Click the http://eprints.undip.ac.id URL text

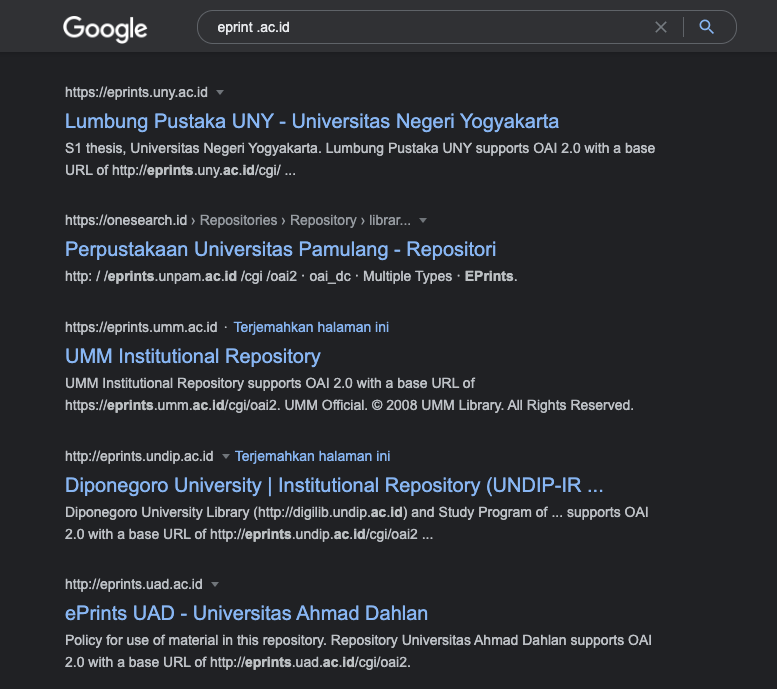139,456
